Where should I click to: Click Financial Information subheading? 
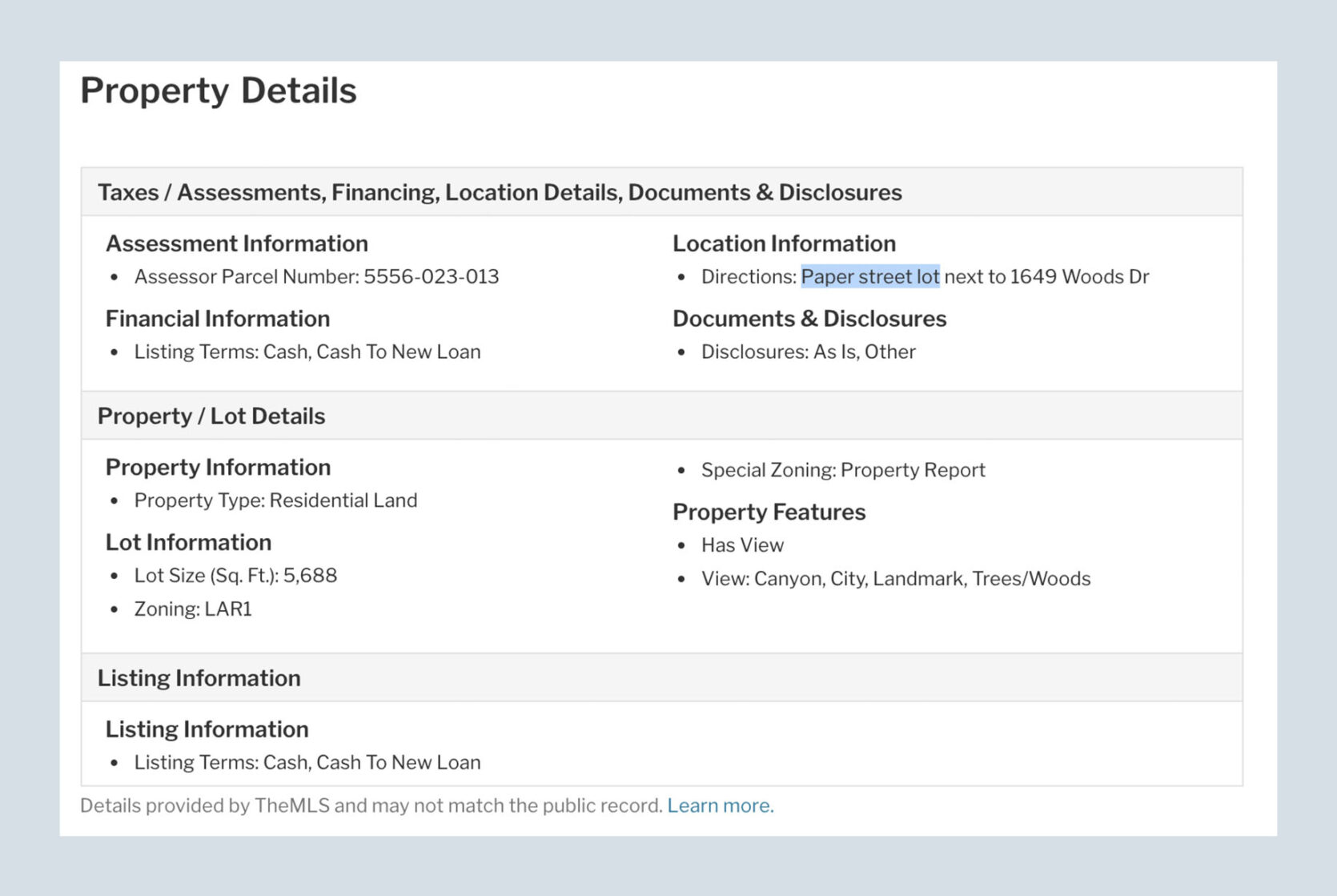(218, 319)
